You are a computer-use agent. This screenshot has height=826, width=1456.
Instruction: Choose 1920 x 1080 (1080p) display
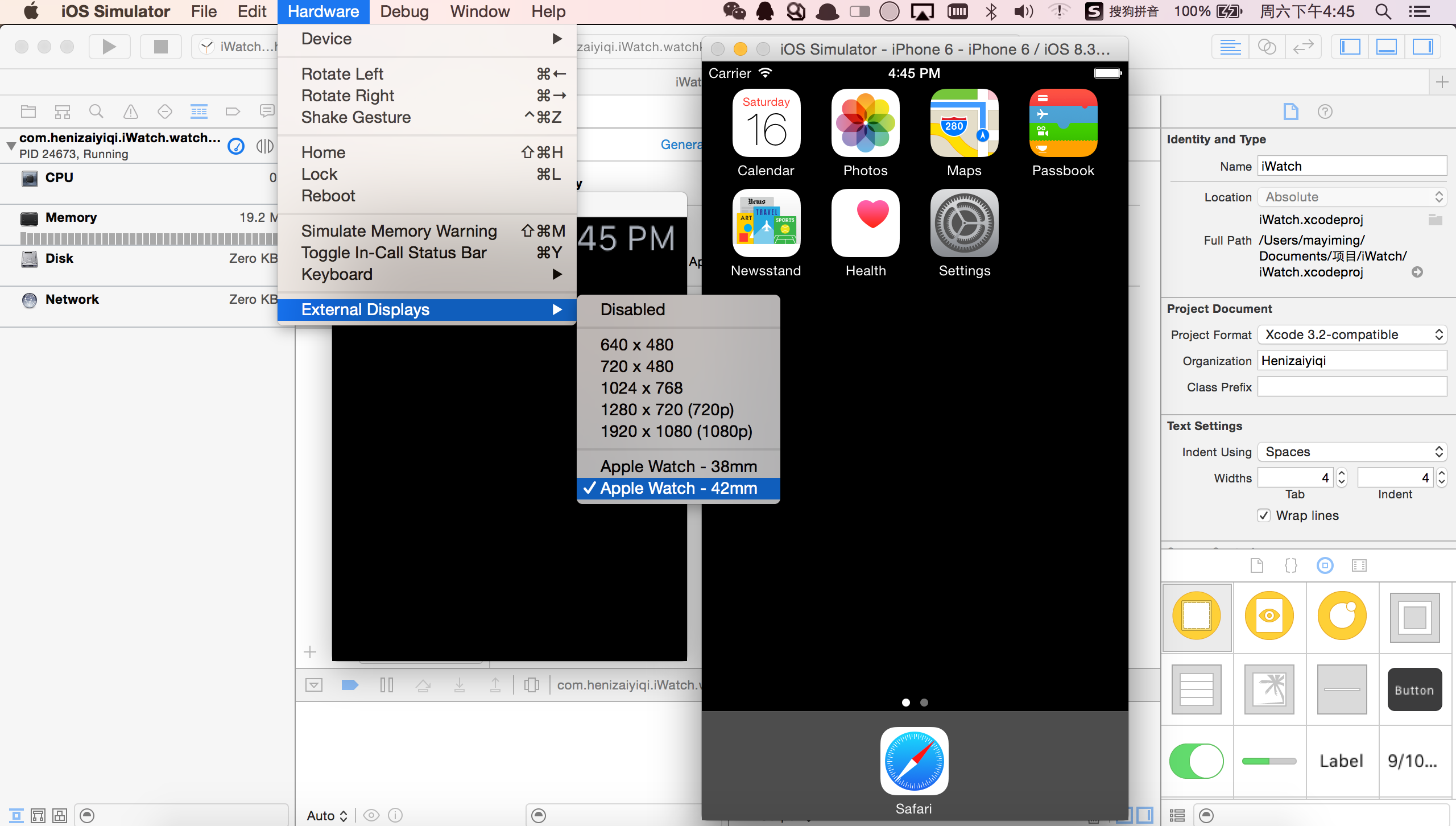(x=679, y=431)
